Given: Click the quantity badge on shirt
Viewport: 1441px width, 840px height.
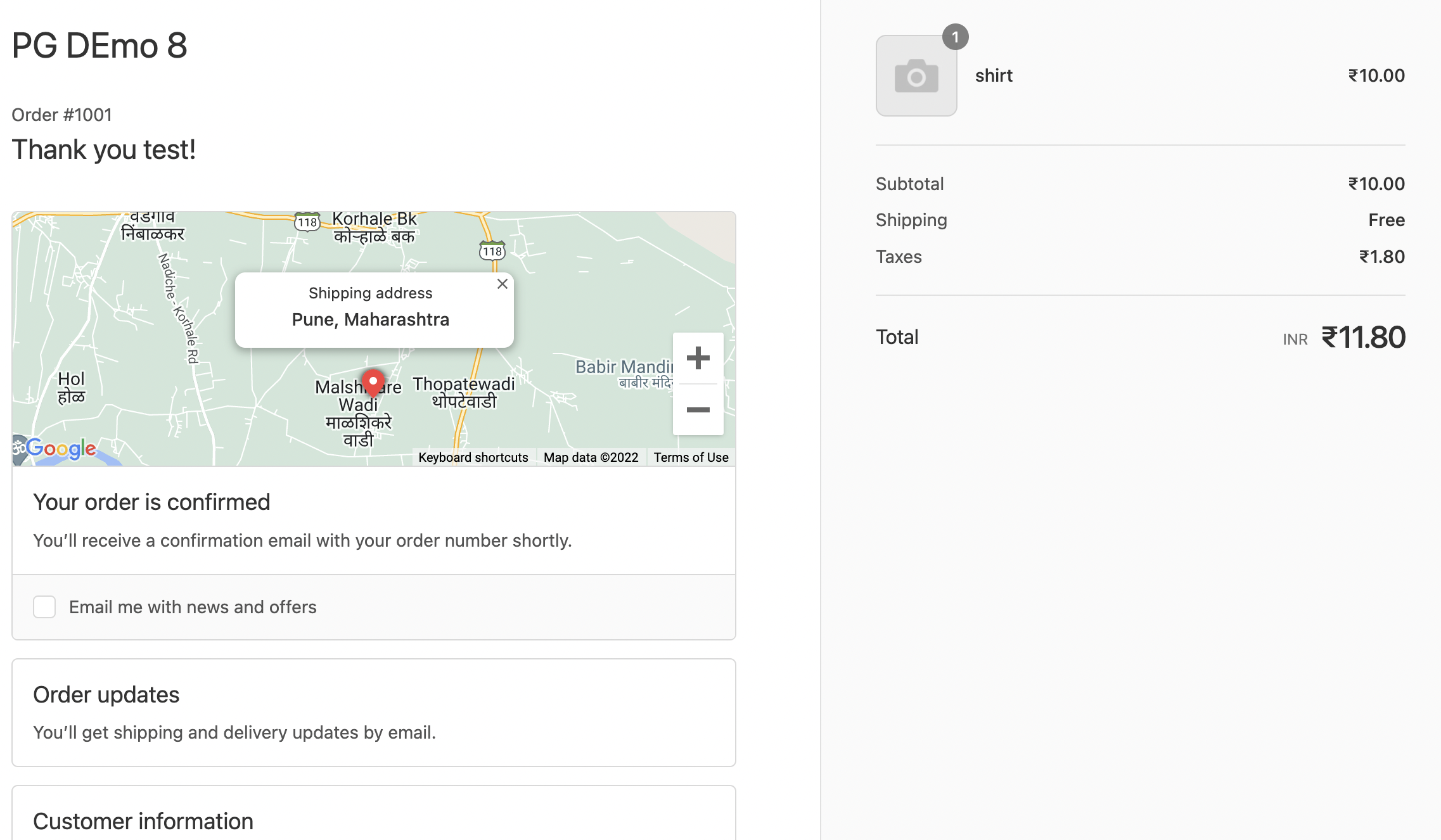Looking at the screenshot, I should tap(955, 37).
